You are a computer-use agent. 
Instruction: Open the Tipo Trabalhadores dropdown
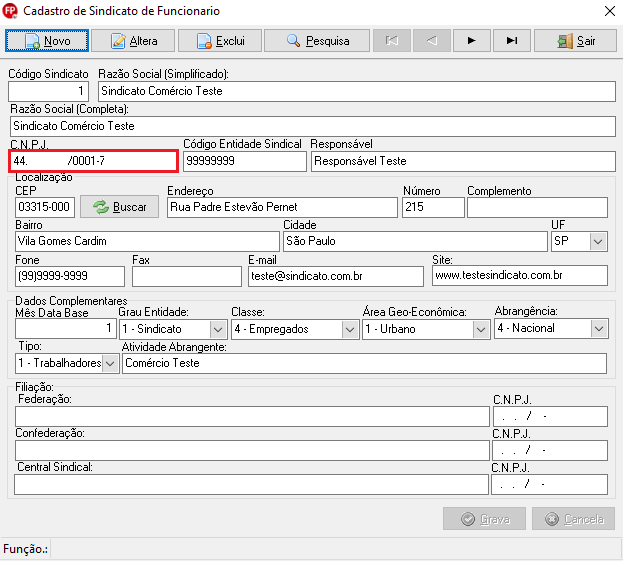[x=110, y=364]
